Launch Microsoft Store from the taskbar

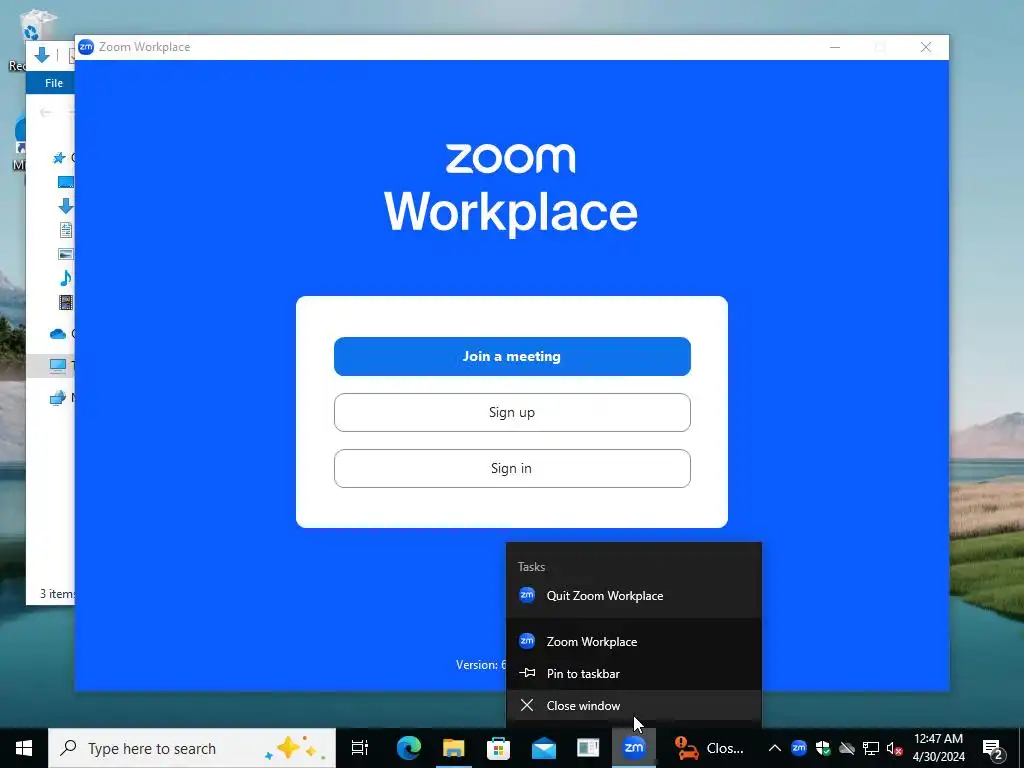[x=498, y=748]
